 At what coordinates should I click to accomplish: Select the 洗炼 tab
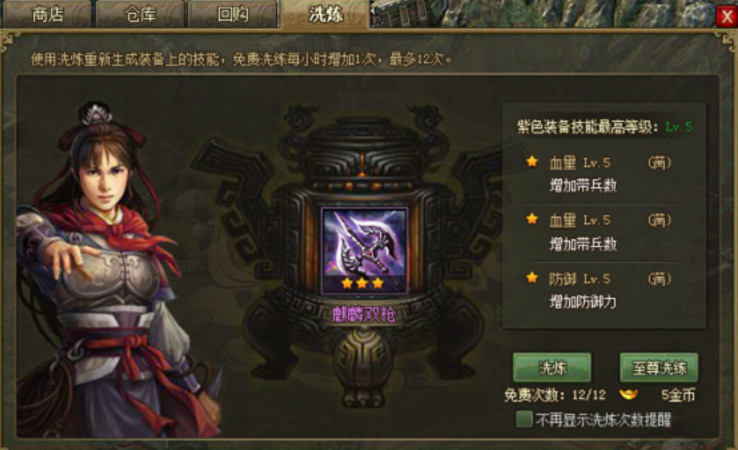[325, 14]
